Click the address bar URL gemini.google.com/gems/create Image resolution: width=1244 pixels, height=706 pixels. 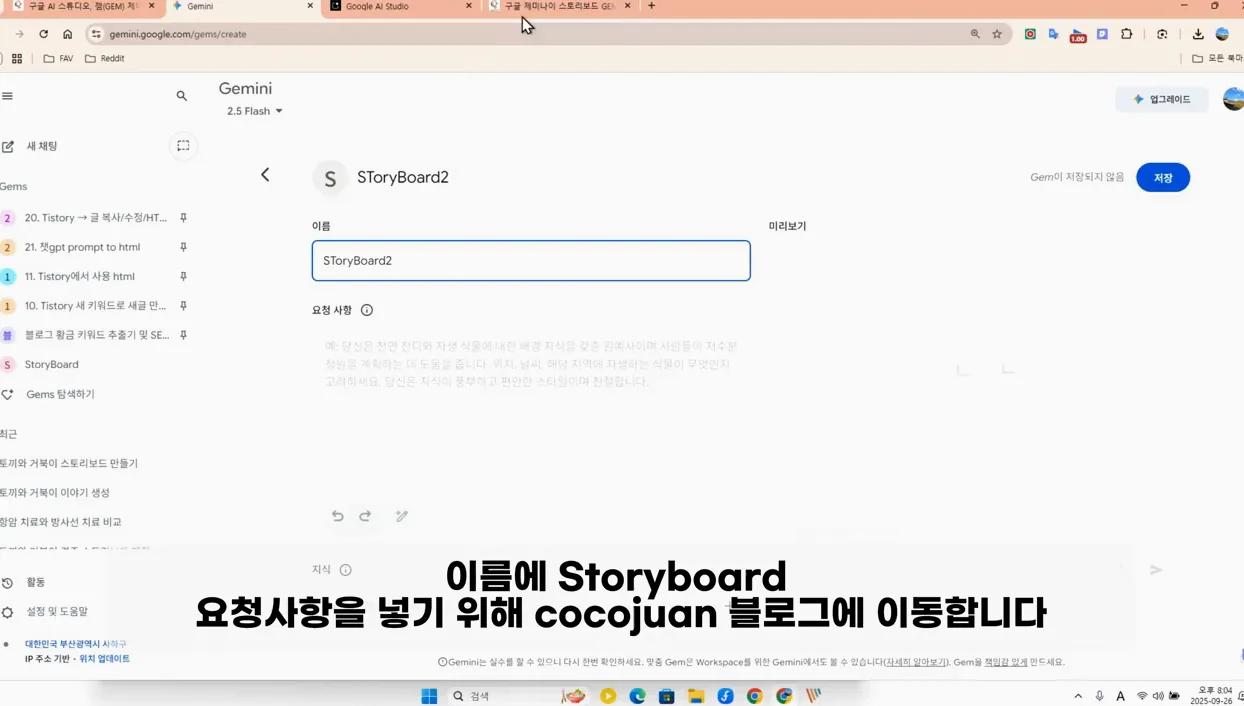[x=178, y=34]
